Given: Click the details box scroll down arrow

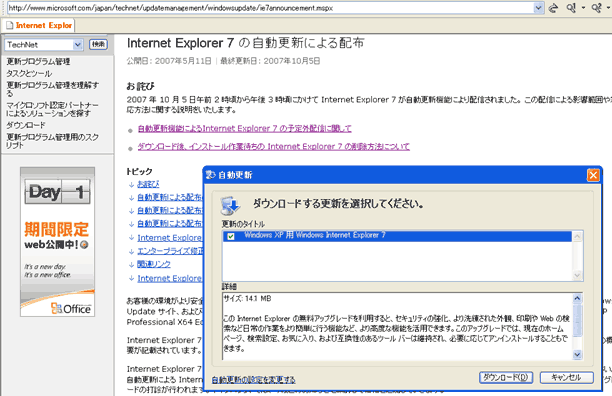Looking at the screenshot, I should 577,354.
